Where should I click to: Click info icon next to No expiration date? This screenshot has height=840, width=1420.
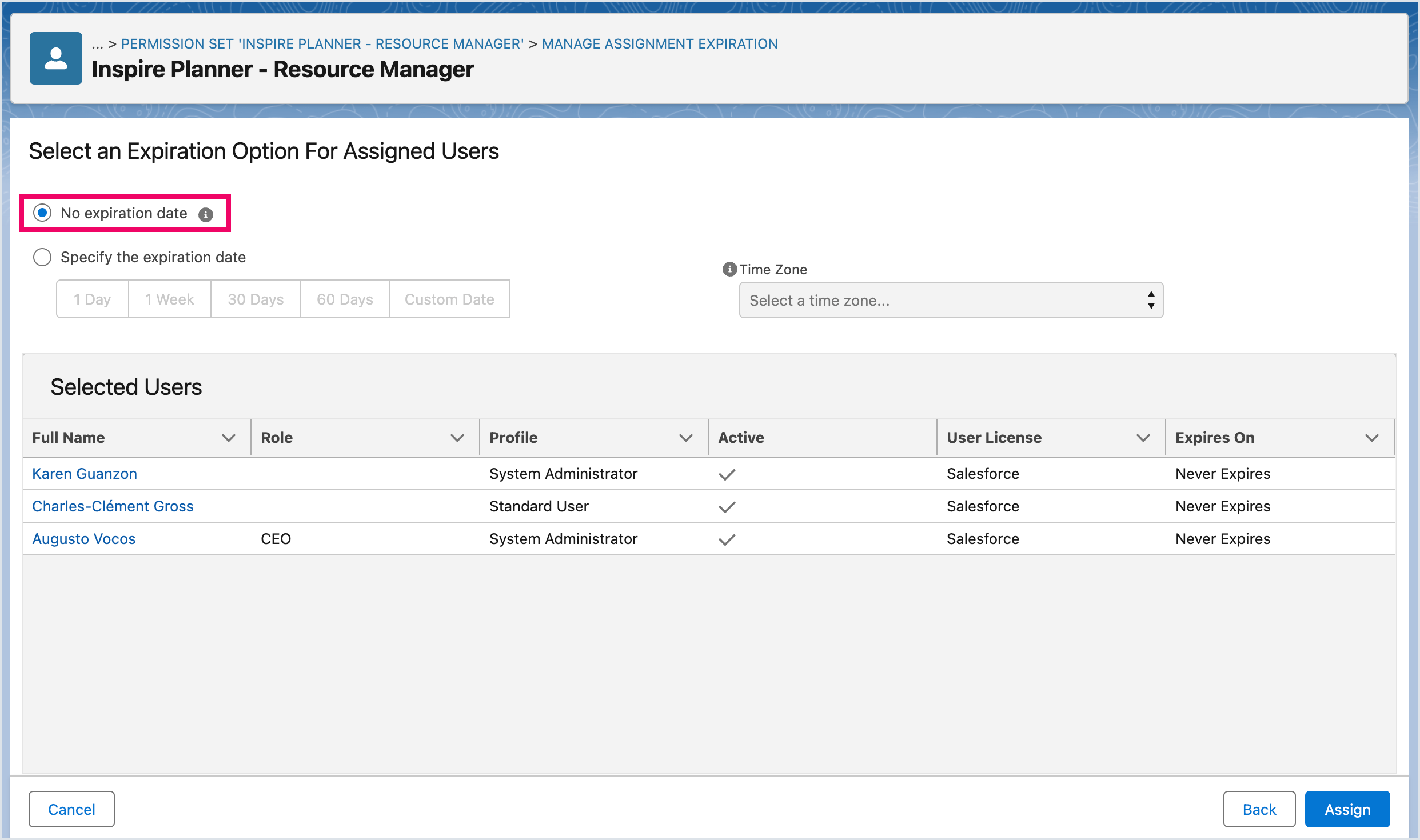tap(206, 214)
